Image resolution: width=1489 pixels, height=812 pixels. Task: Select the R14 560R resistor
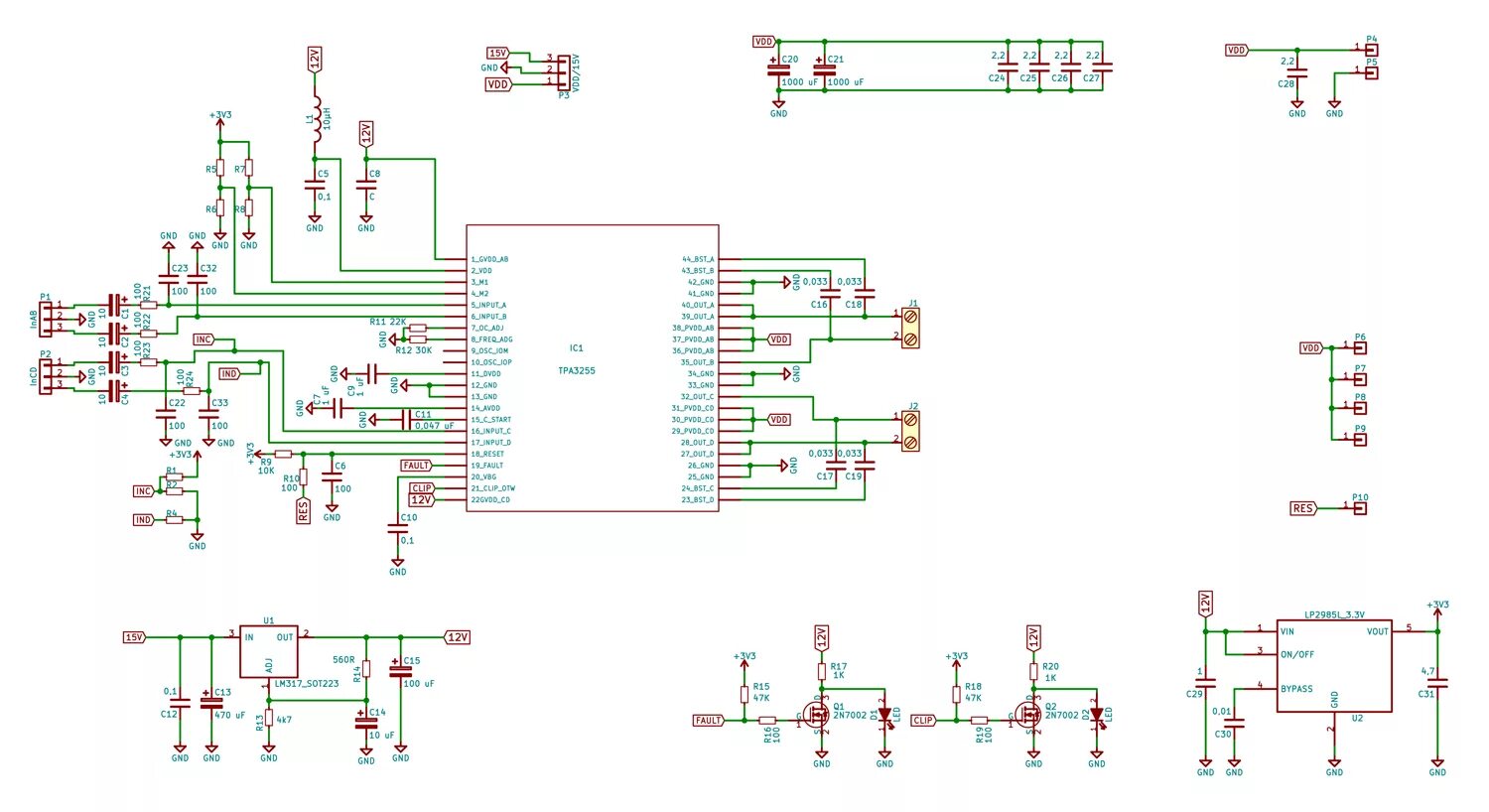tap(366, 668)
